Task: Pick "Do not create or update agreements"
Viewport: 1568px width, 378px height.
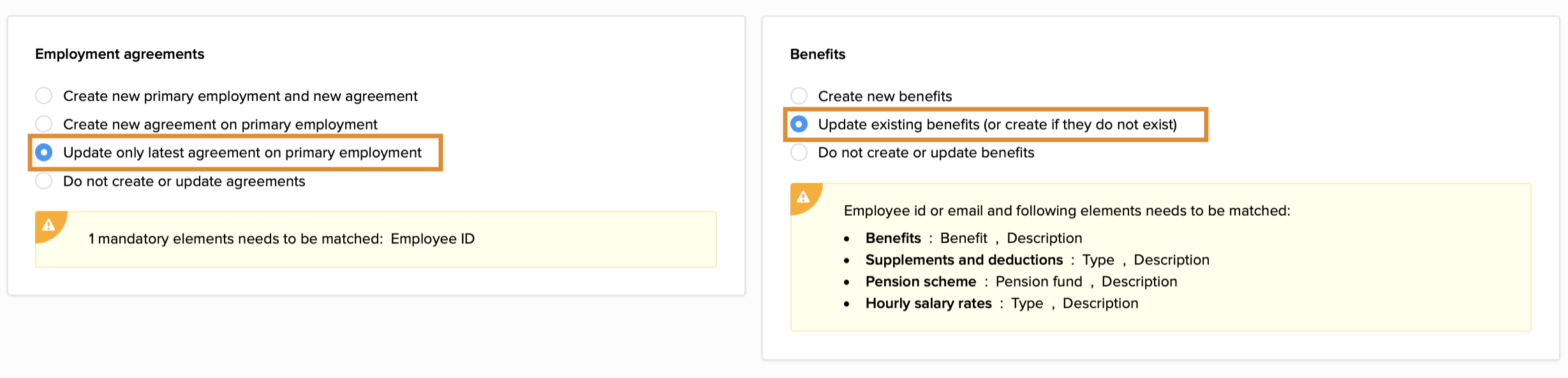Action: [x=44, y=181]
